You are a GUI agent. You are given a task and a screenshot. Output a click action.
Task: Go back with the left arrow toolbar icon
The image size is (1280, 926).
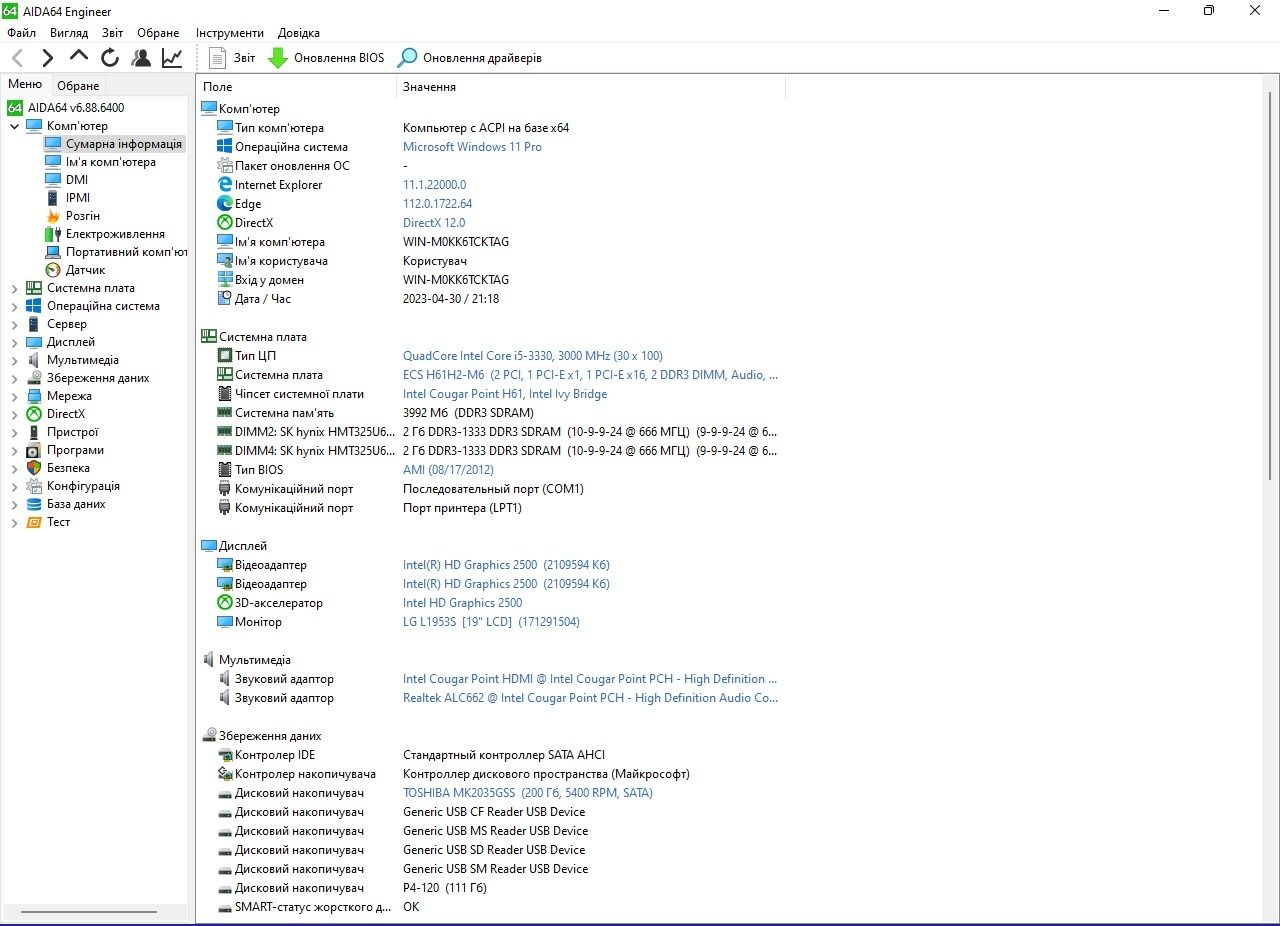[17, 58]
